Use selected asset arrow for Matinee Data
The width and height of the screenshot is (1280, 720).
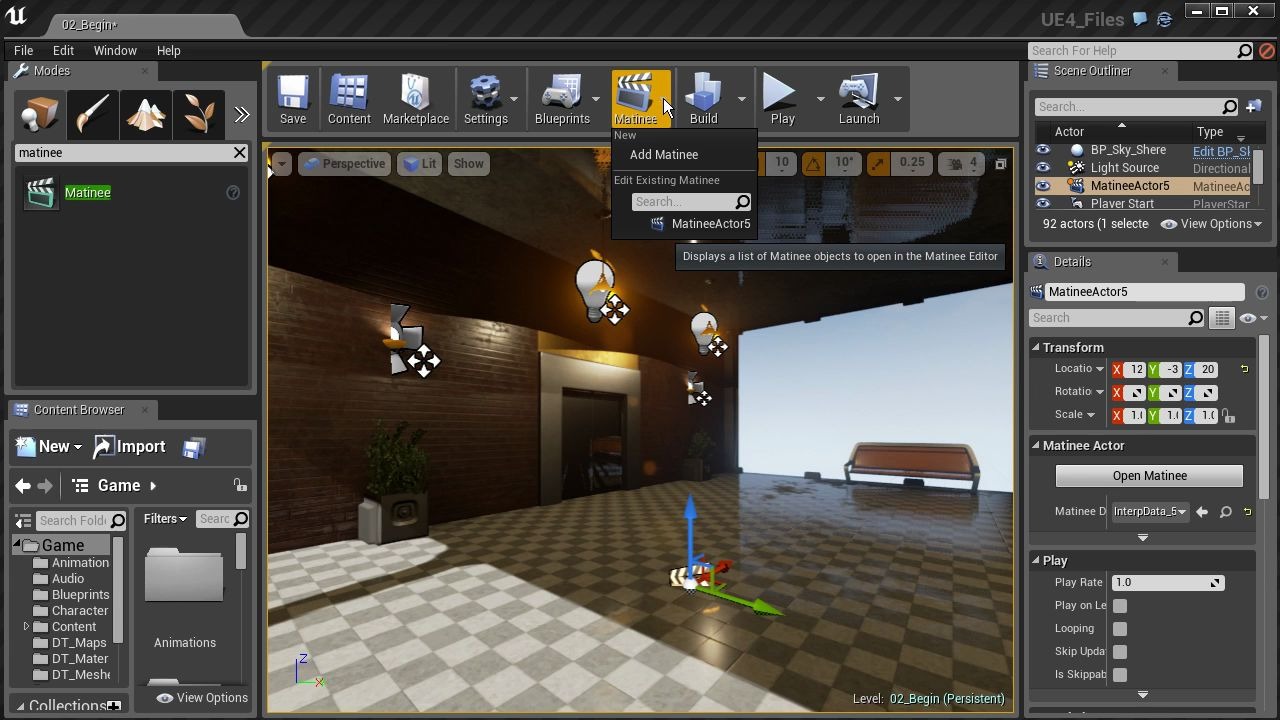coord(1202,511)
